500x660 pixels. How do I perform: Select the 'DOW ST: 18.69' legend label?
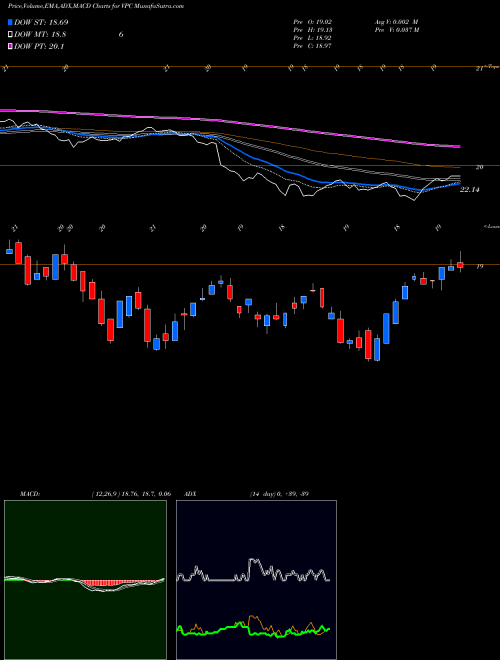pos(41,22)
